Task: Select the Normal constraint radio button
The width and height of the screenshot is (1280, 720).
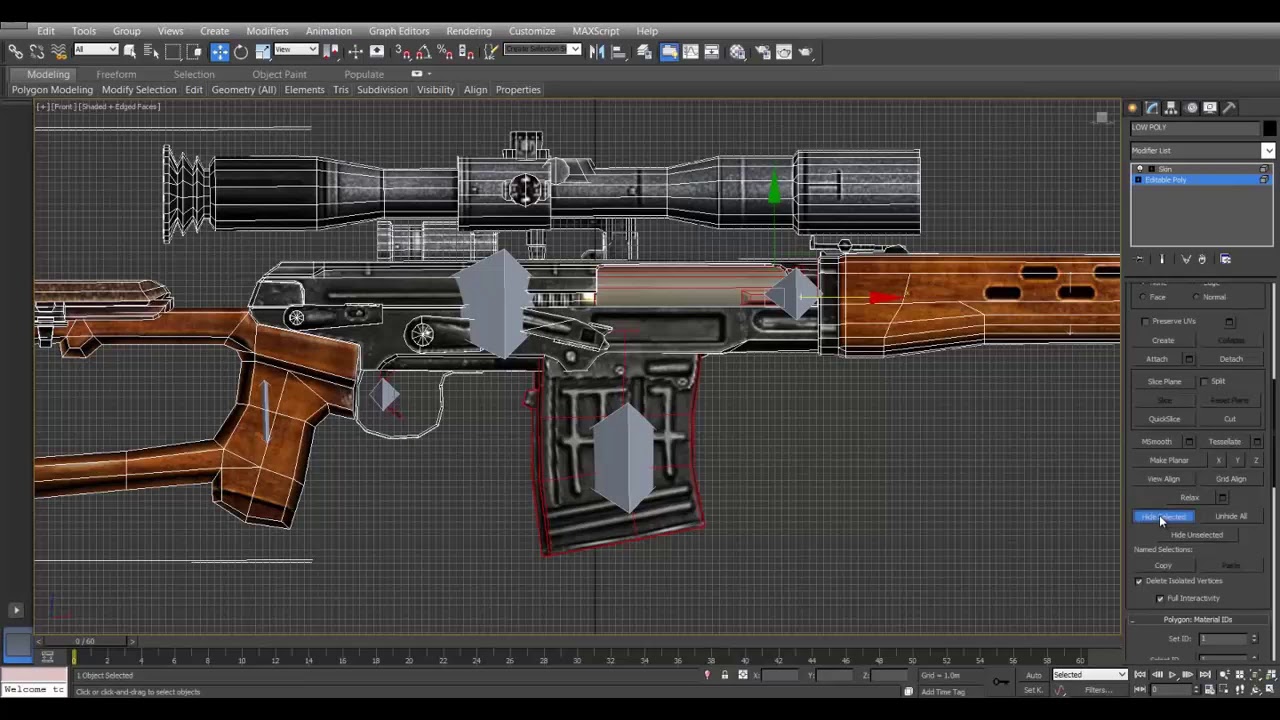Action: coord(1196,297)
